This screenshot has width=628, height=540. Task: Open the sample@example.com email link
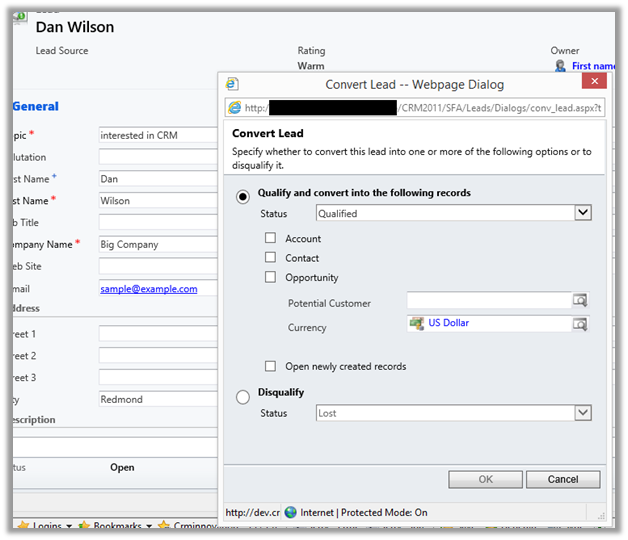(x=148, y=289)
